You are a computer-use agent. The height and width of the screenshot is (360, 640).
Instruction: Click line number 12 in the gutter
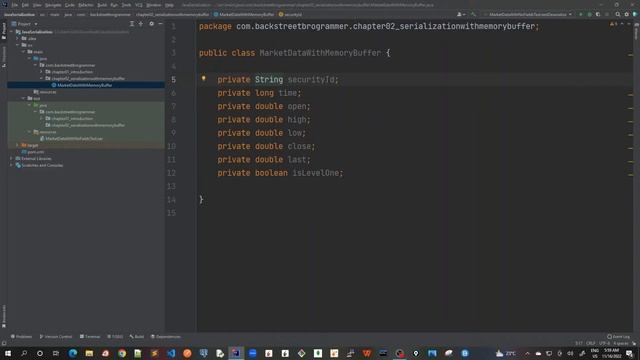point(172,173)
